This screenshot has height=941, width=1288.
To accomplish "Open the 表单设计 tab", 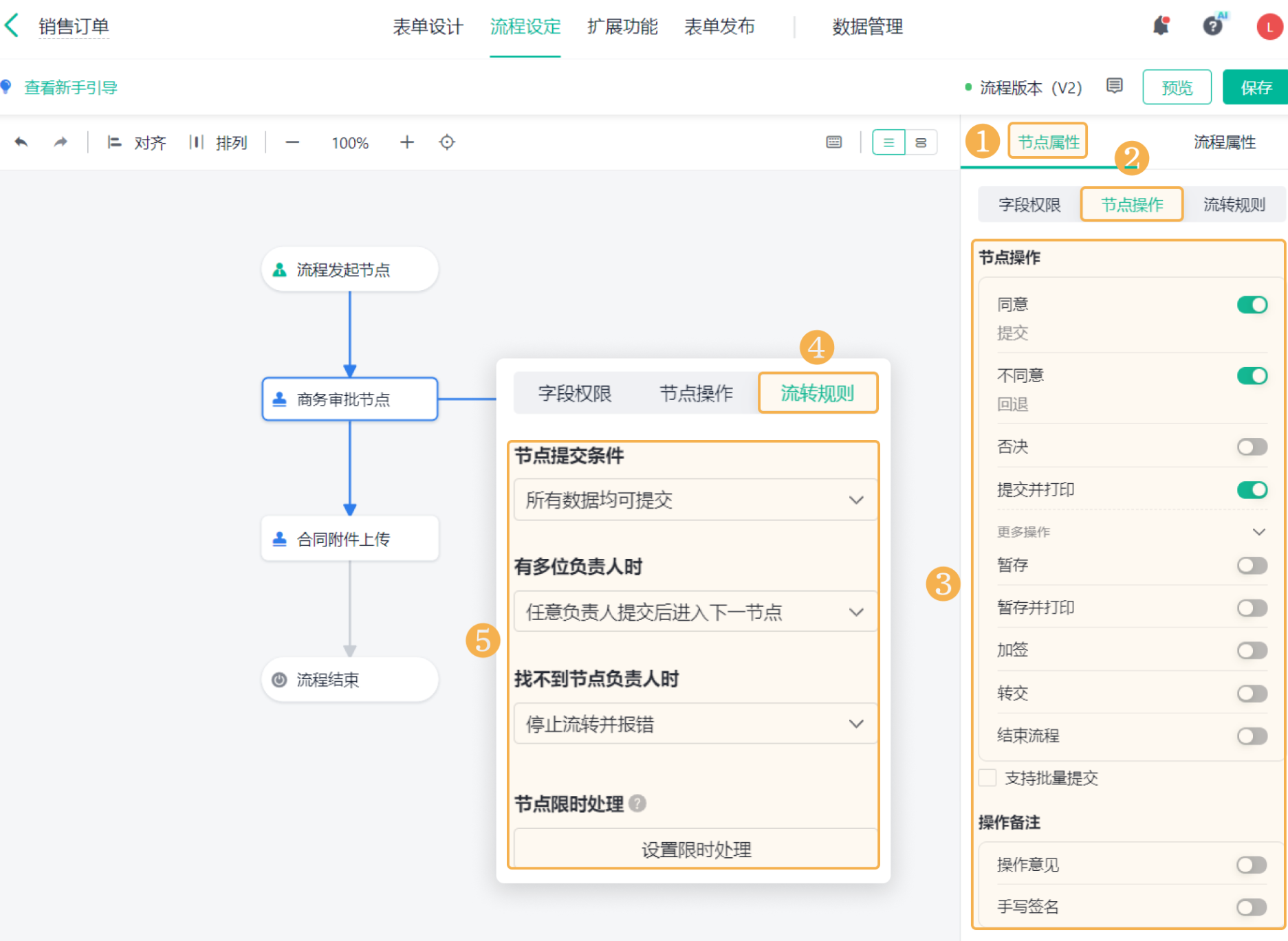I will 428,27.
